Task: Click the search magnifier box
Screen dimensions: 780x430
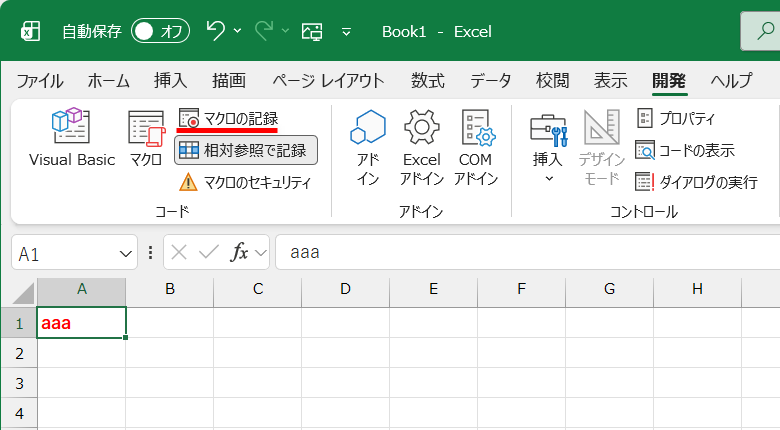Action: click(761, 31)
